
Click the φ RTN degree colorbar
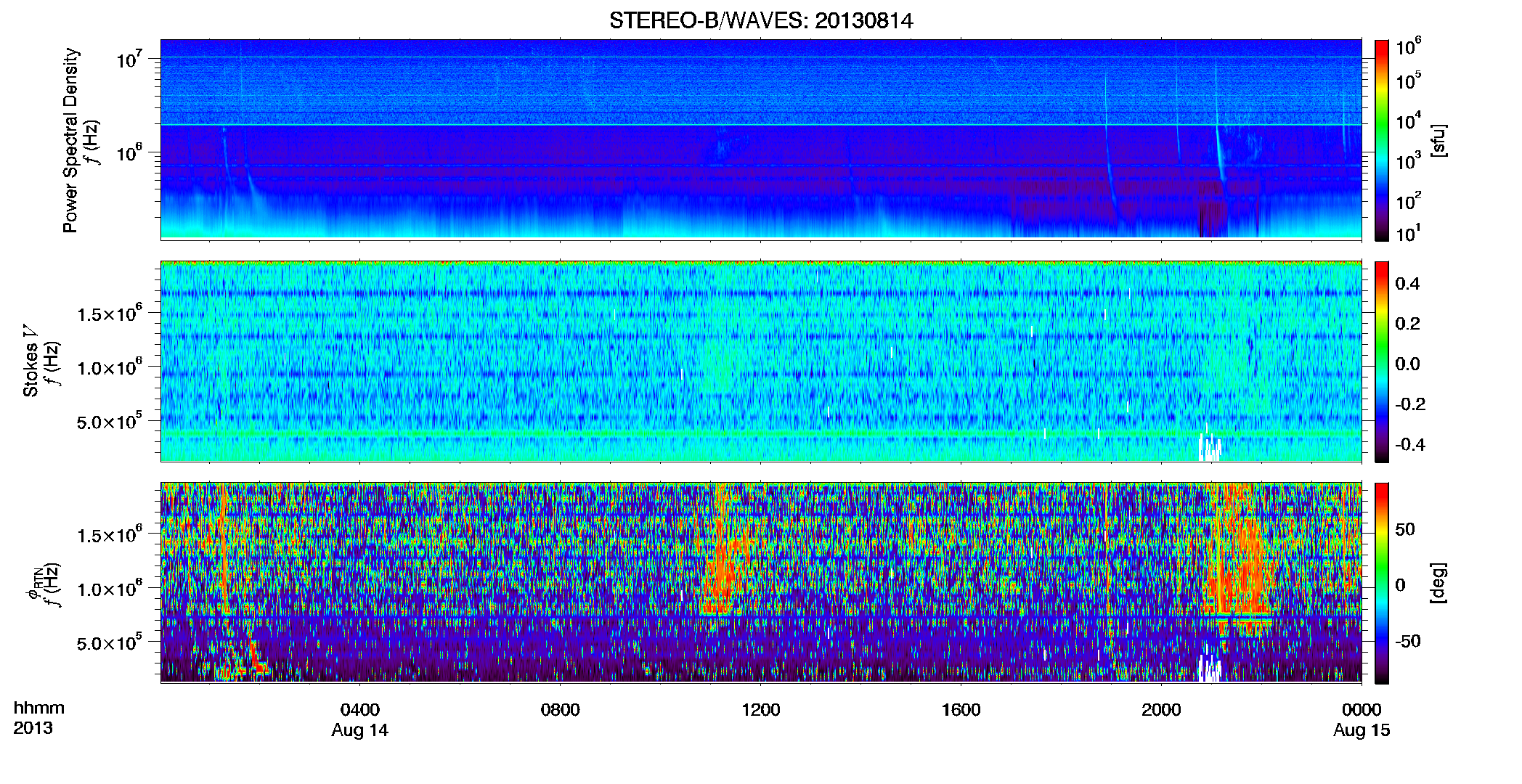pos(1382,583)
